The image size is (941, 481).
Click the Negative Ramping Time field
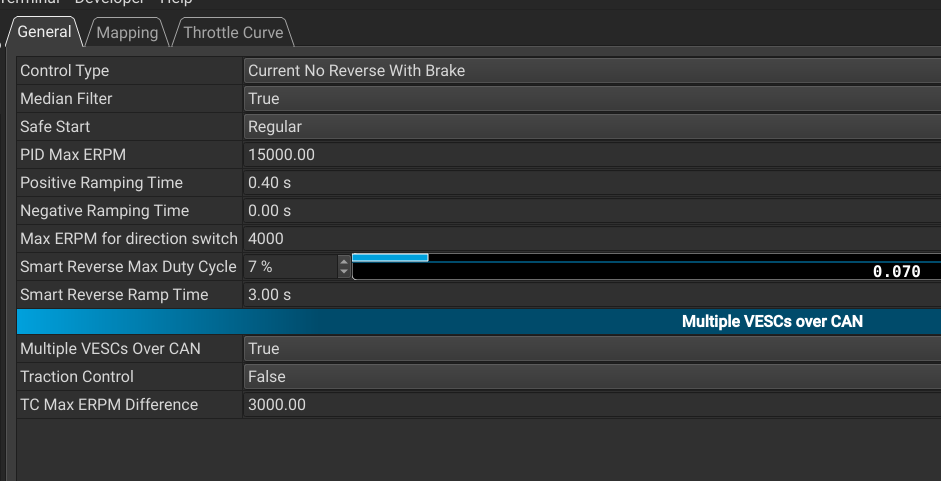[590, 211]
